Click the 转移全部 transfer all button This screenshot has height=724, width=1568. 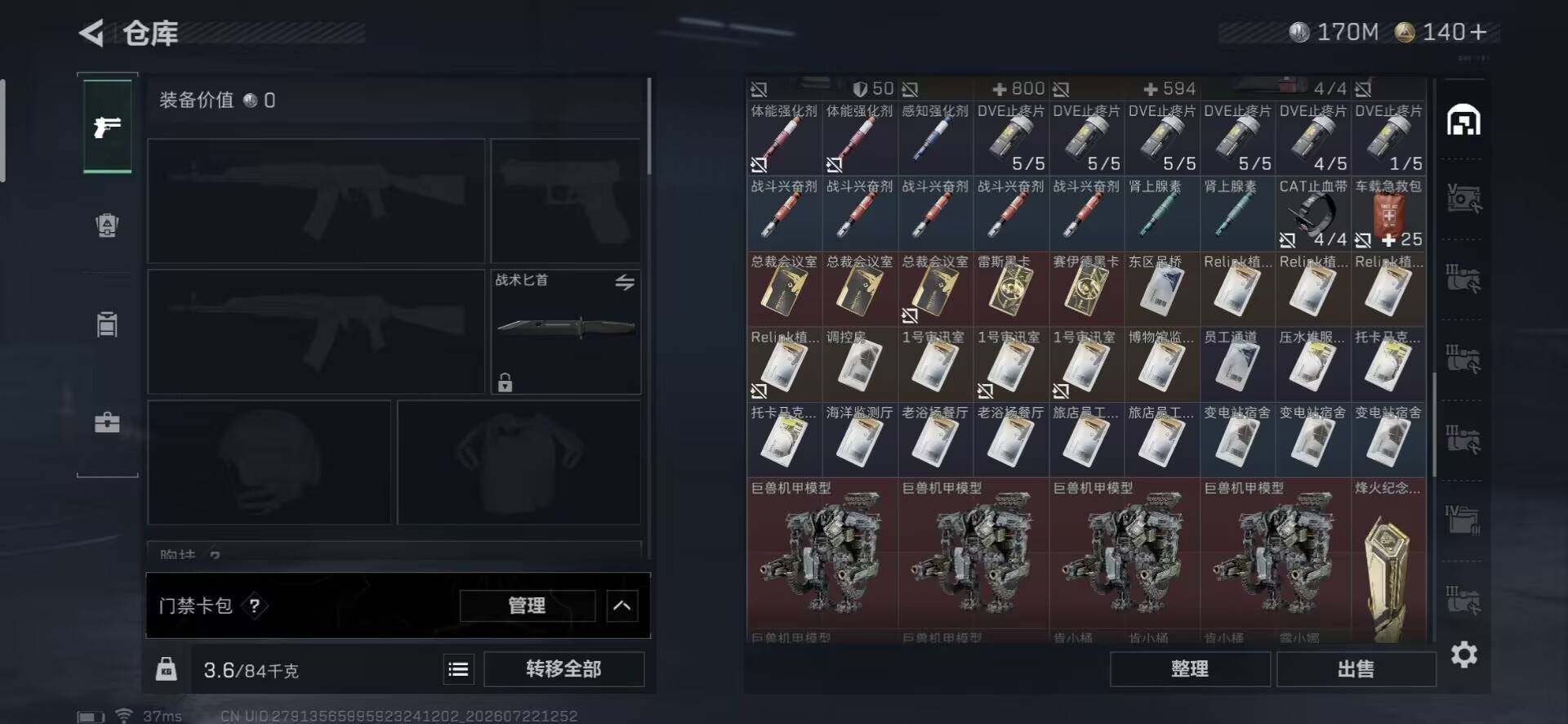click(x=564, y=669)
